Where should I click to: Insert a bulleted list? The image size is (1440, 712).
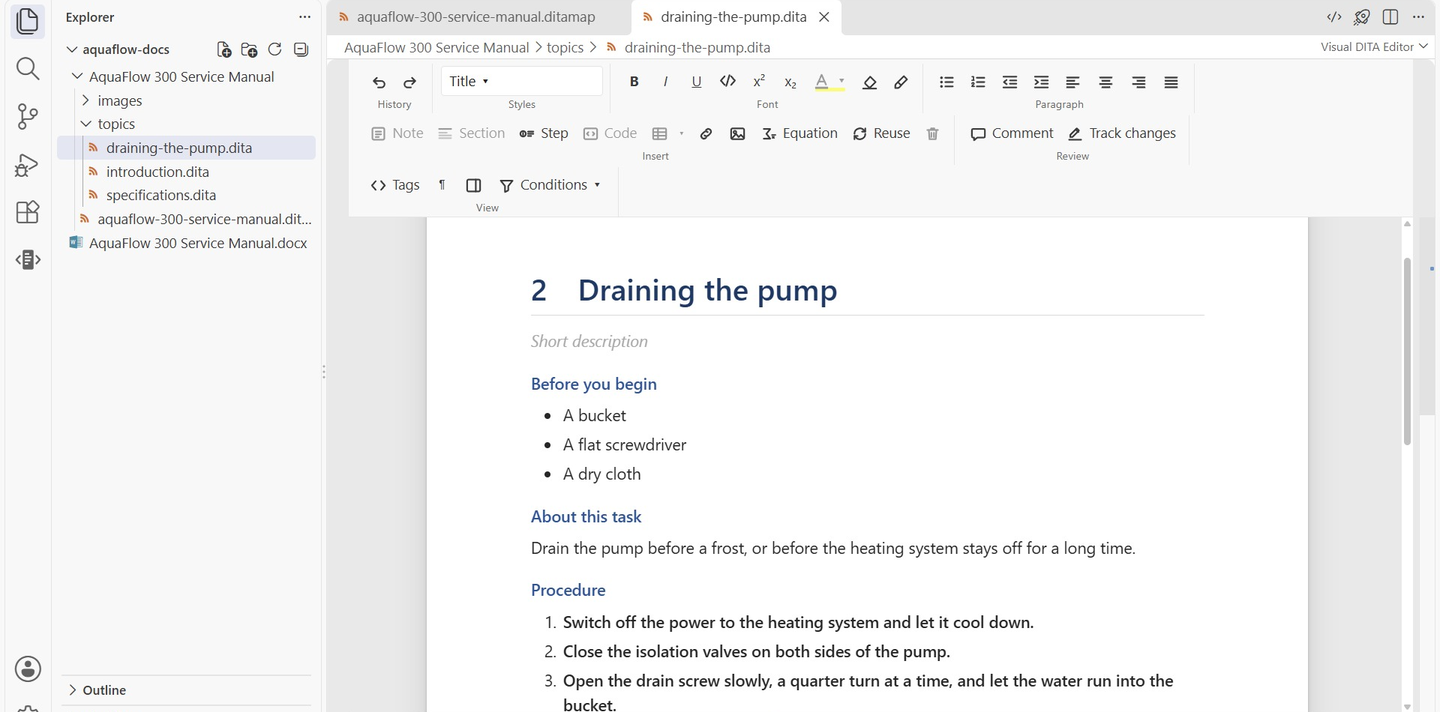(947, 82)
